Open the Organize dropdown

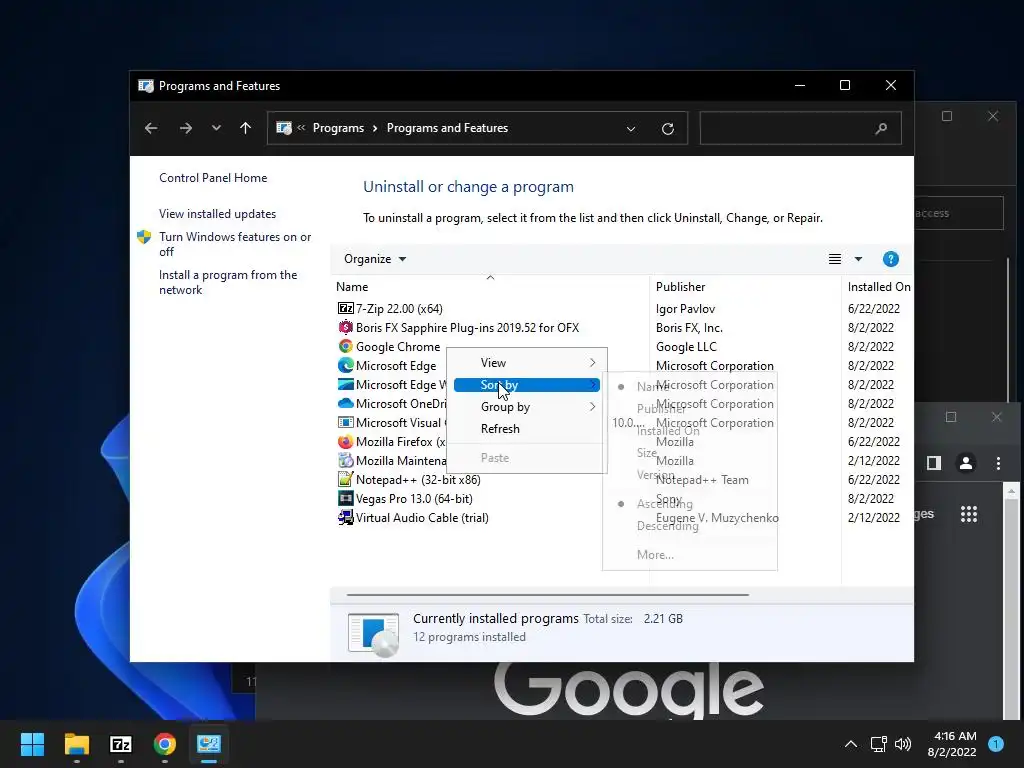coord(375,259)
